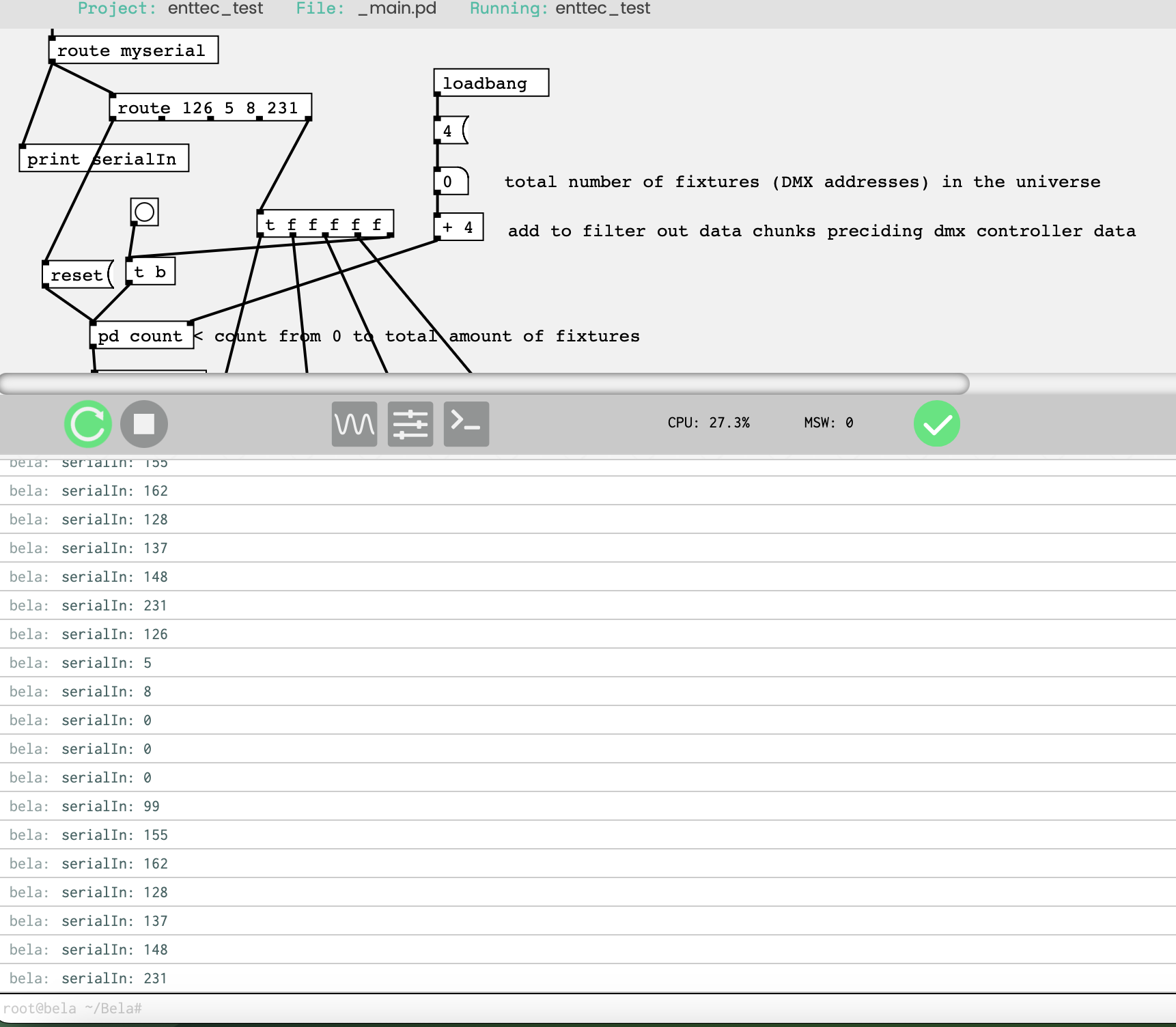Select the print serialIn object
The image size is (1176, 1027).
click(x=103, y=159)
